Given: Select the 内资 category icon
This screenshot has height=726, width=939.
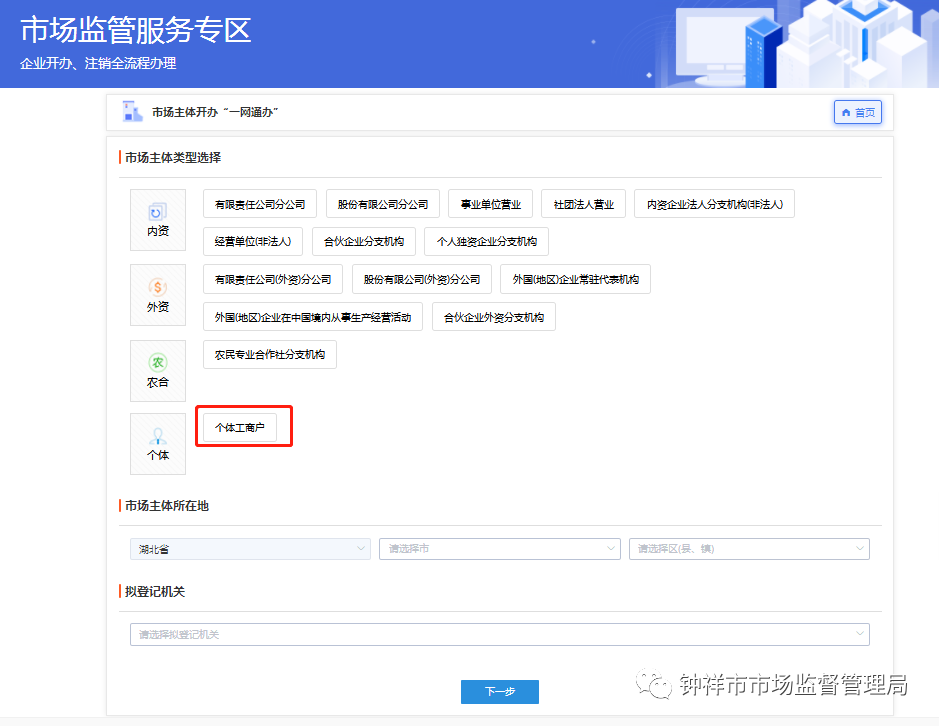Looking at the screenshot, I should [x=157, y=219].
